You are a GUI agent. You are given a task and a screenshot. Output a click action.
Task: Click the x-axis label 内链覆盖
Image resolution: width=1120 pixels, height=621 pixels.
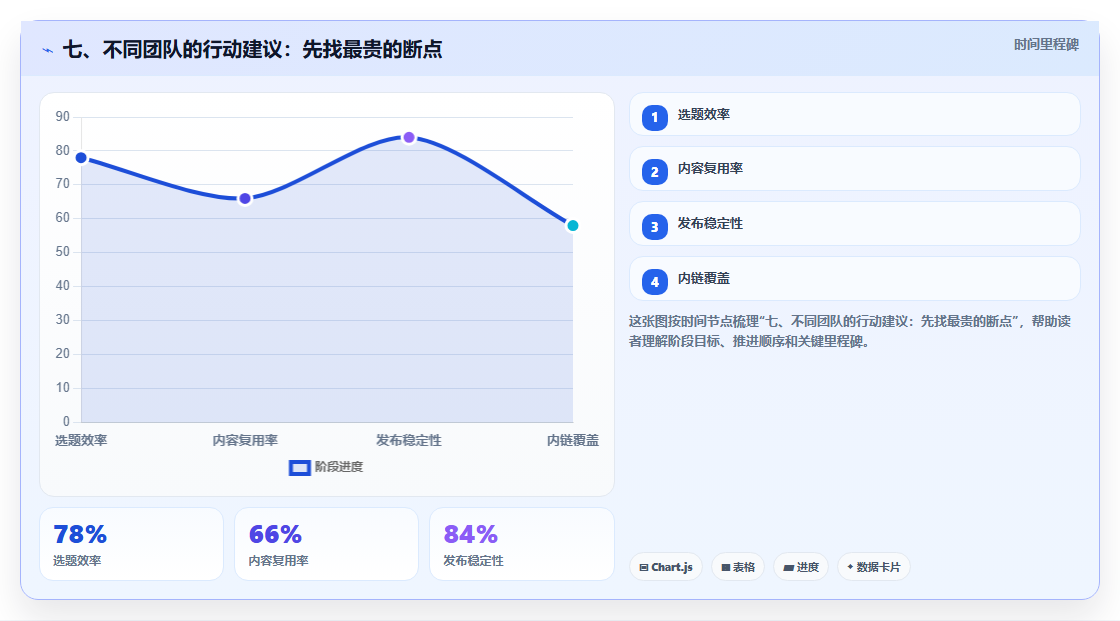click(573, 441)
